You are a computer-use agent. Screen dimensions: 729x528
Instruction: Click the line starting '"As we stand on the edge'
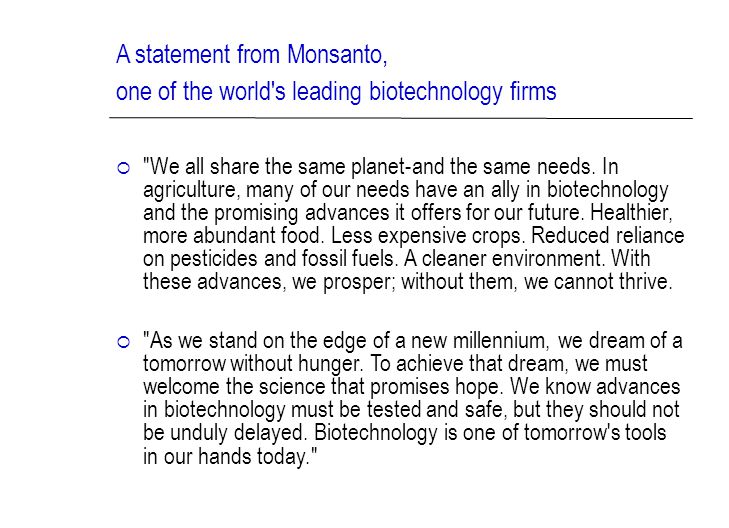[x=413, y=341]
